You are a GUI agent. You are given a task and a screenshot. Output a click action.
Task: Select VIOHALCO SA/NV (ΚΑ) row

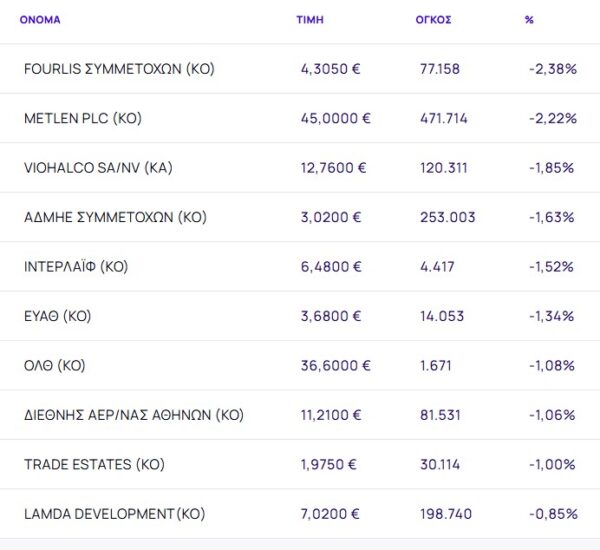pos(98,168)
